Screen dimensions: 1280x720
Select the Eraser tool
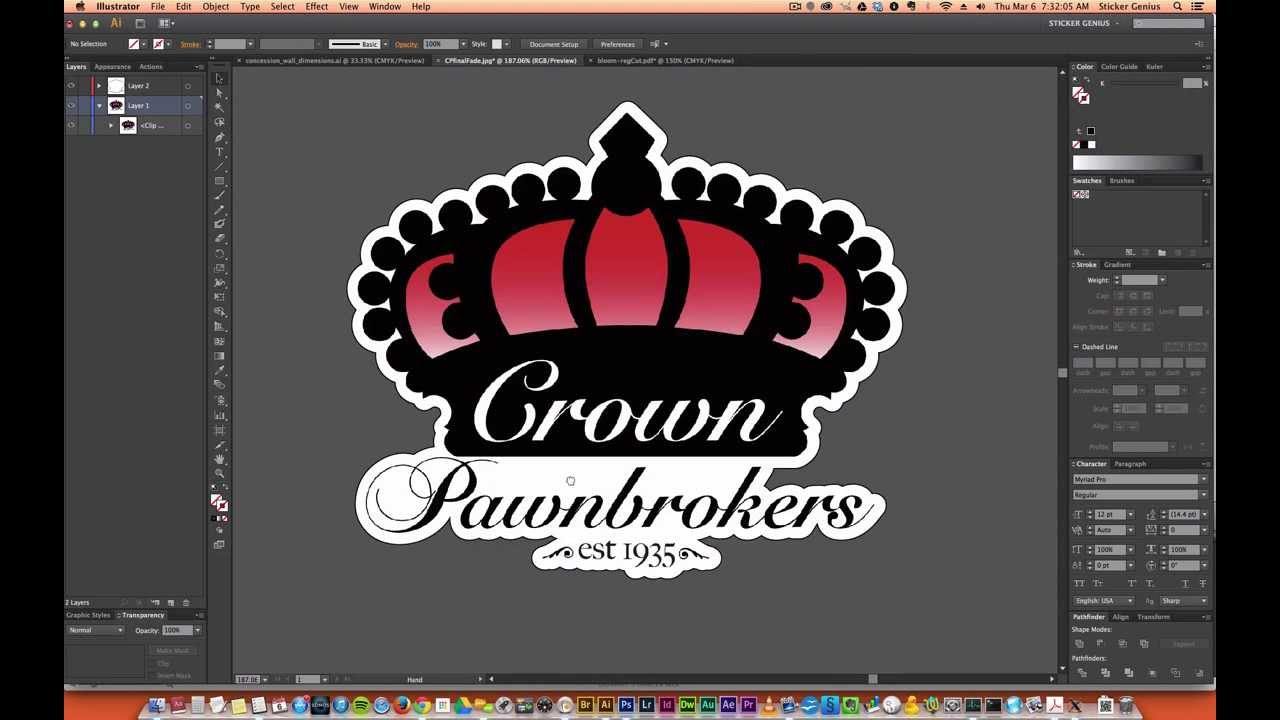(x=219, y=238)
